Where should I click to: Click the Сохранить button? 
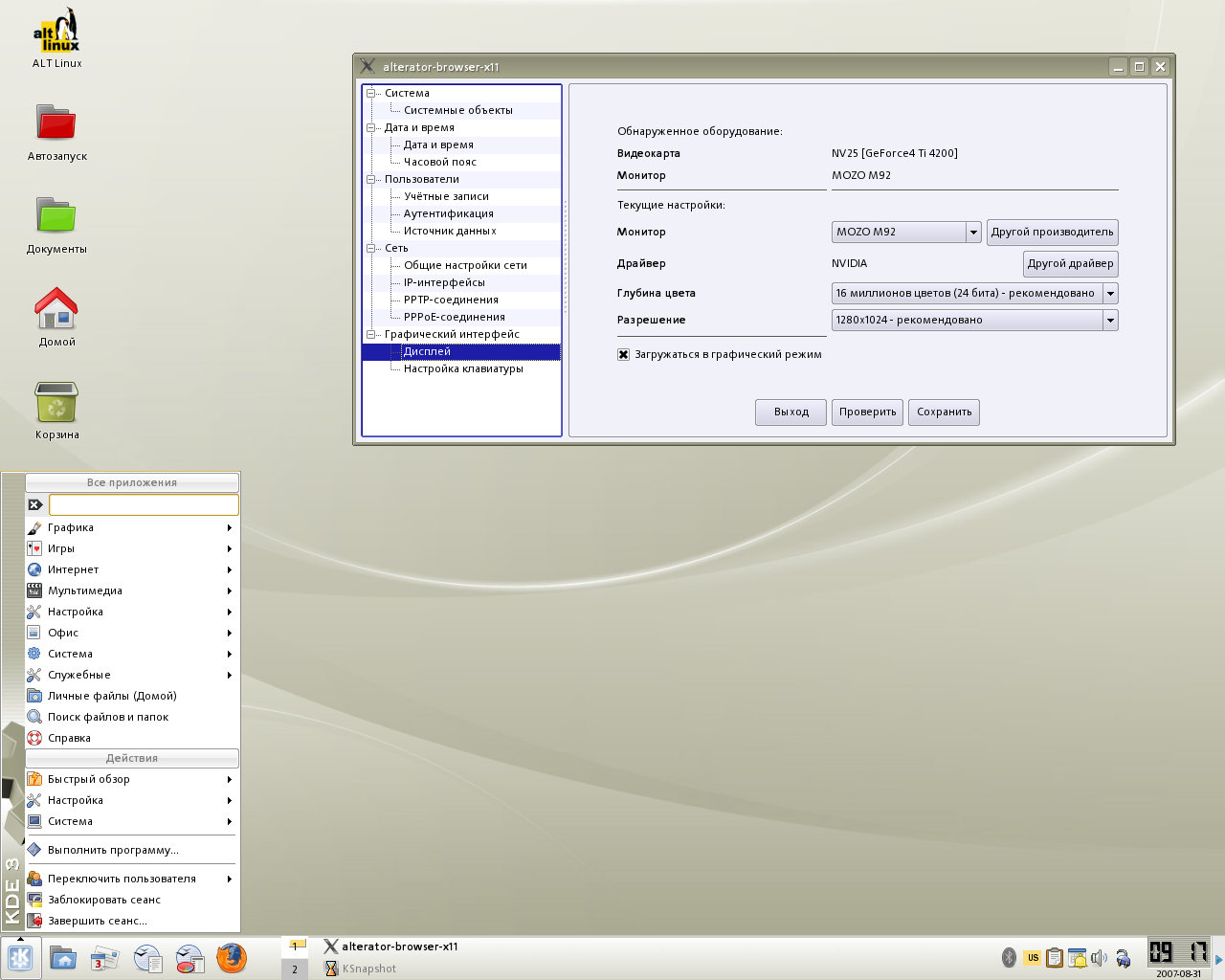[944, 412]
